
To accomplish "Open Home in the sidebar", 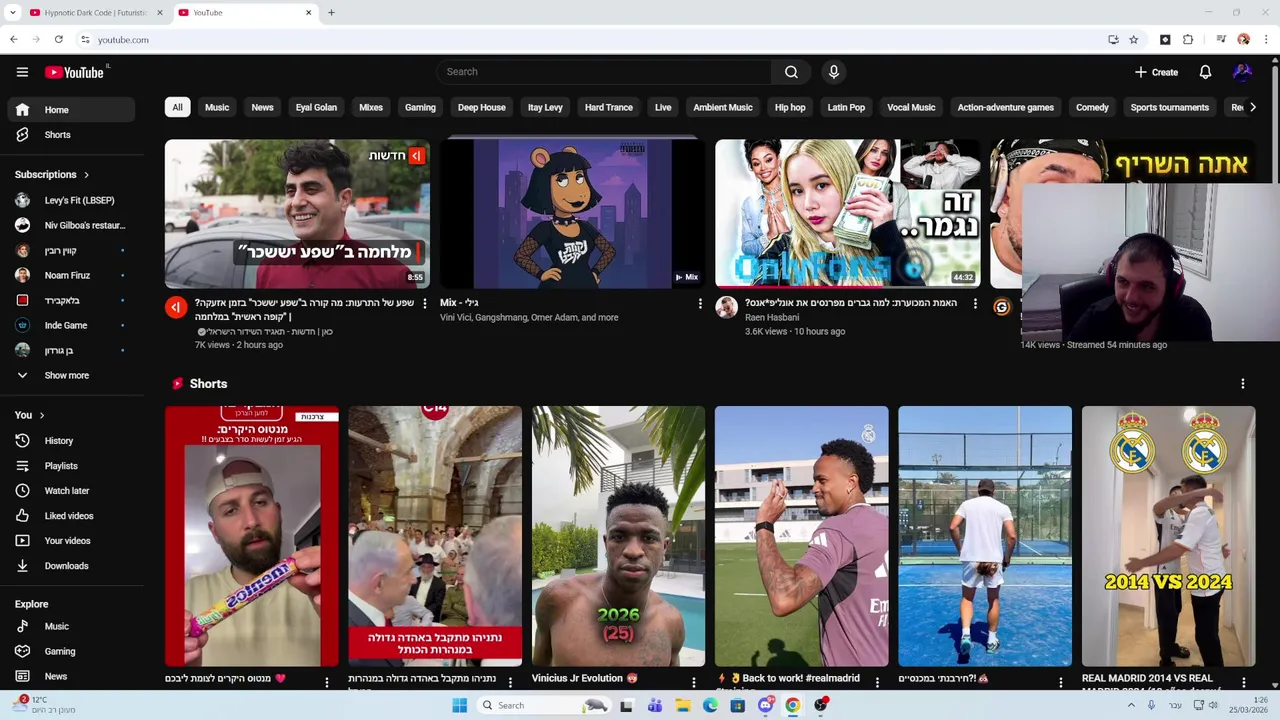I will pos(70,110).
